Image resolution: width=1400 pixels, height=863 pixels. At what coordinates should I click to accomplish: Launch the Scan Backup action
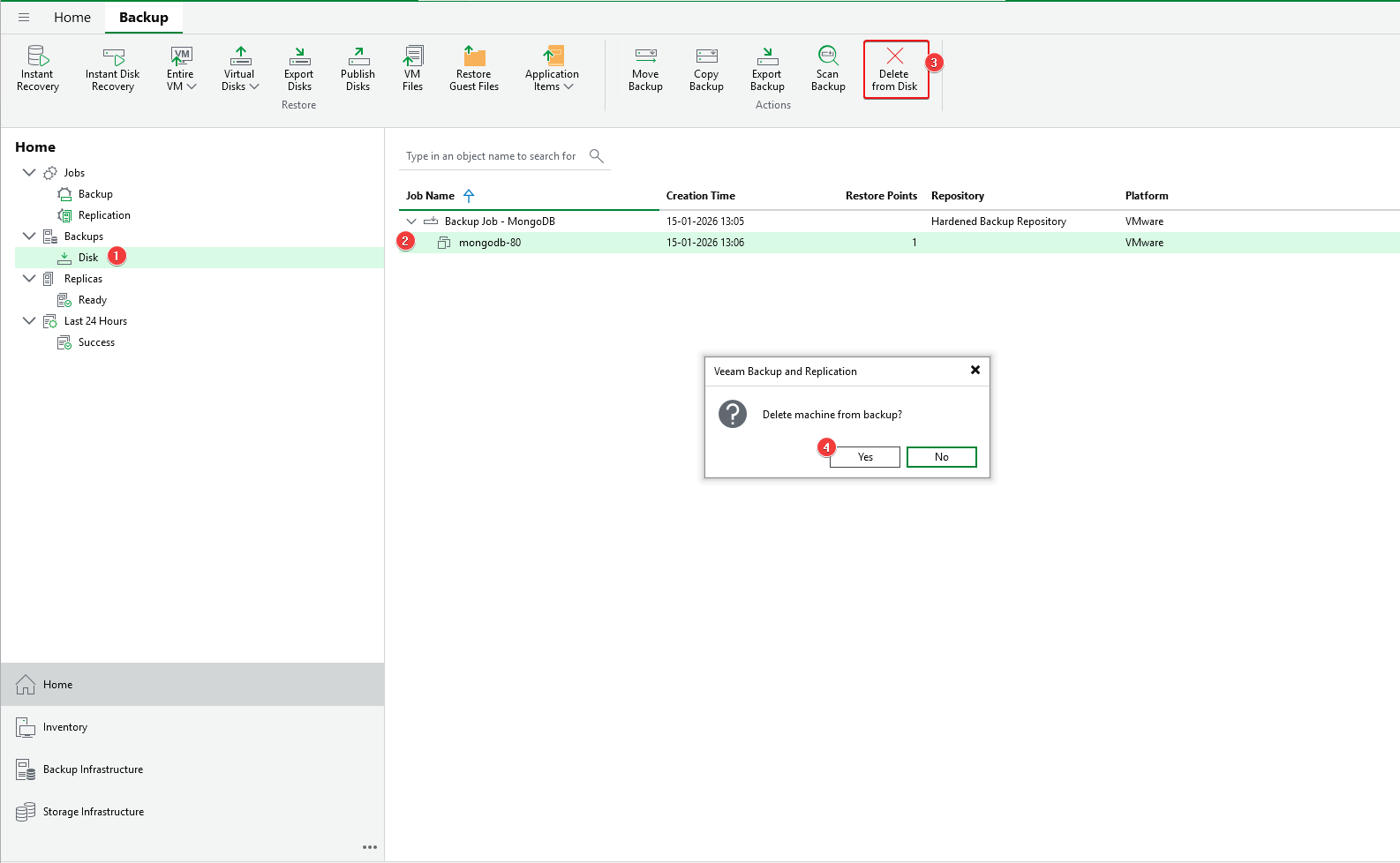click(828, 69)
